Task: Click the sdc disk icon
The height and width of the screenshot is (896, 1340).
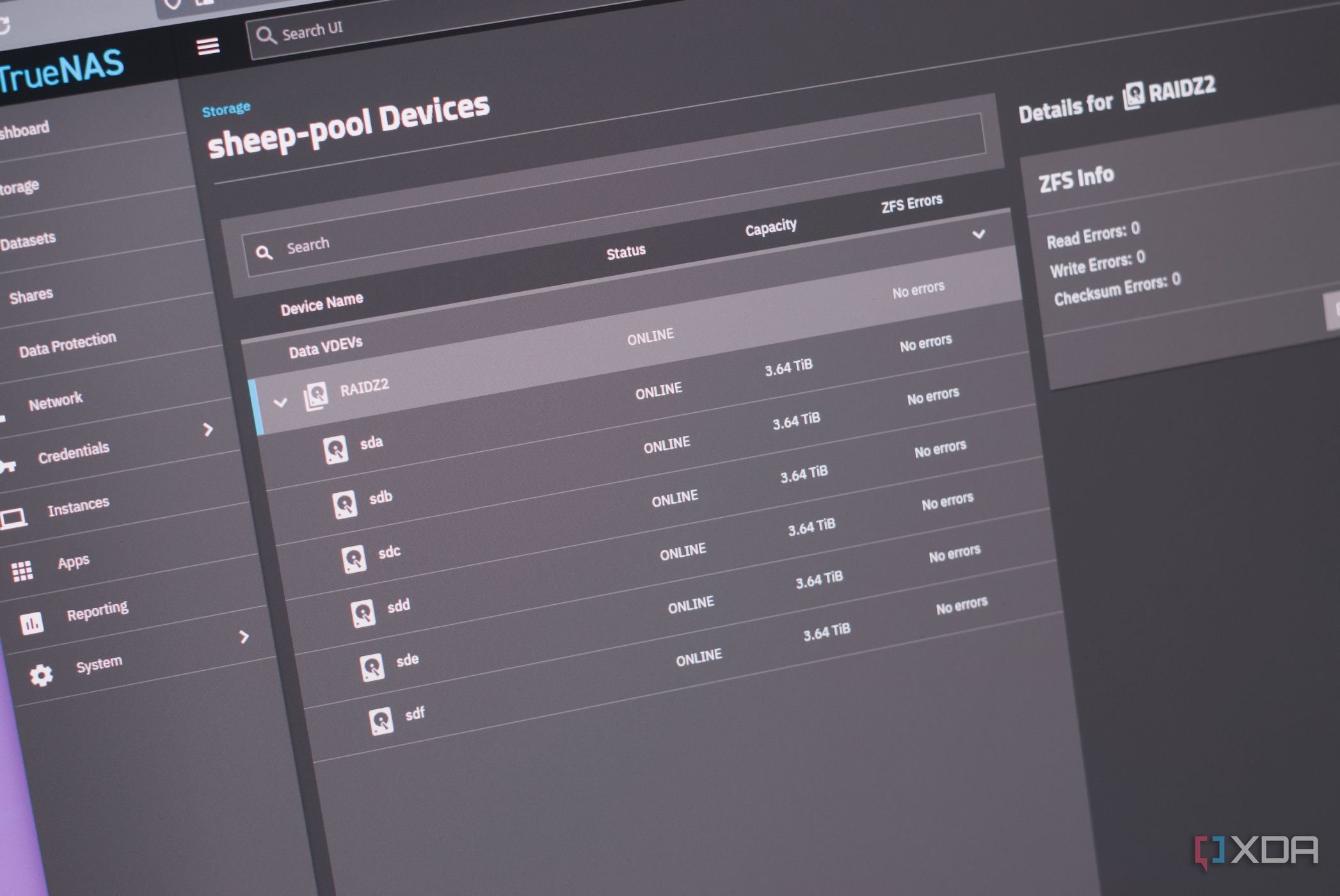Action: (353, 559)
